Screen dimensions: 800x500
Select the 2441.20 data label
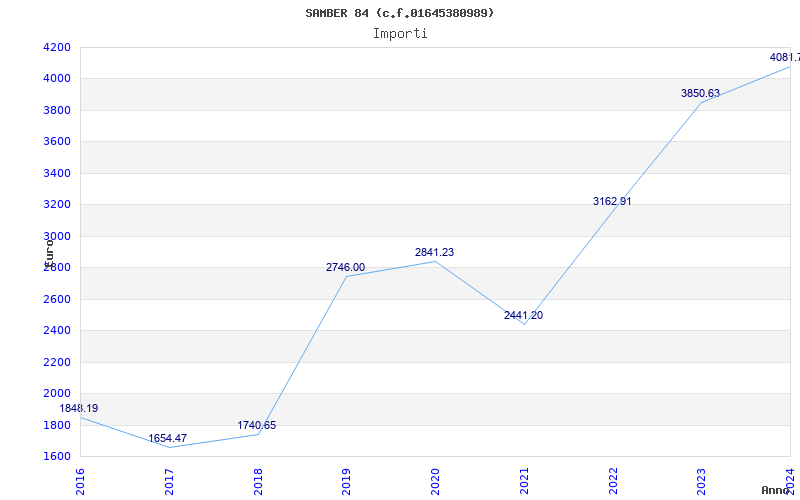(x=523, y=315)
